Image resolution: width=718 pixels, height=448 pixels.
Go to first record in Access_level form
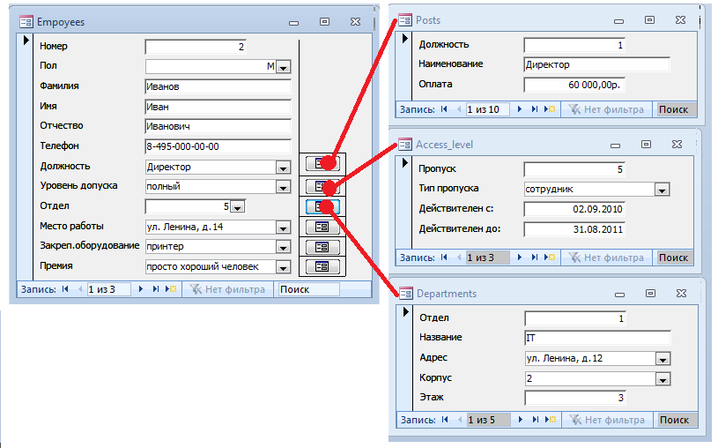(444, 257)
